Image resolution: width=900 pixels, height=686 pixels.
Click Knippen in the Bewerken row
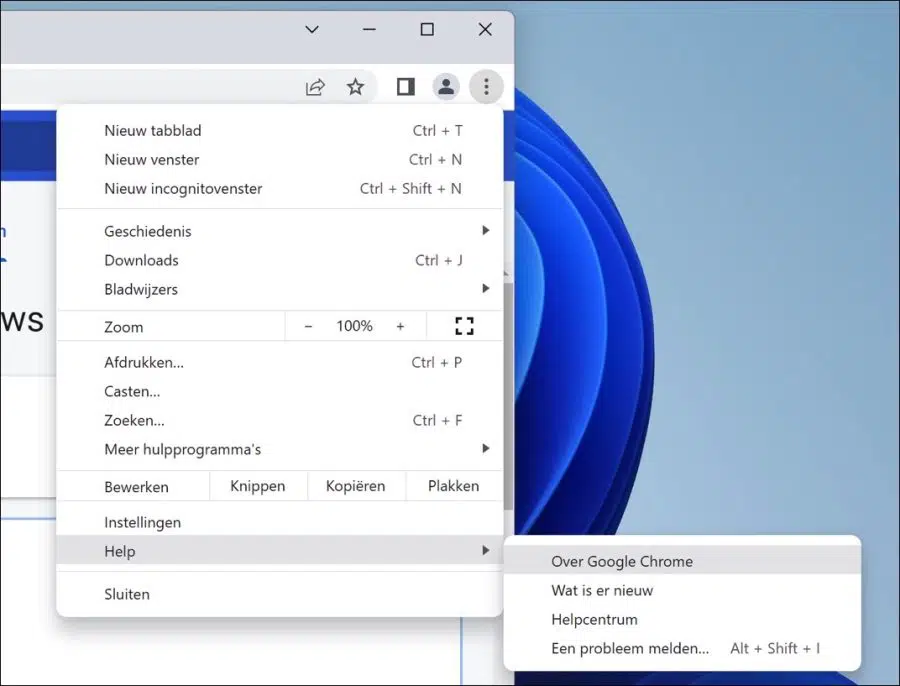tap(258, 486)
